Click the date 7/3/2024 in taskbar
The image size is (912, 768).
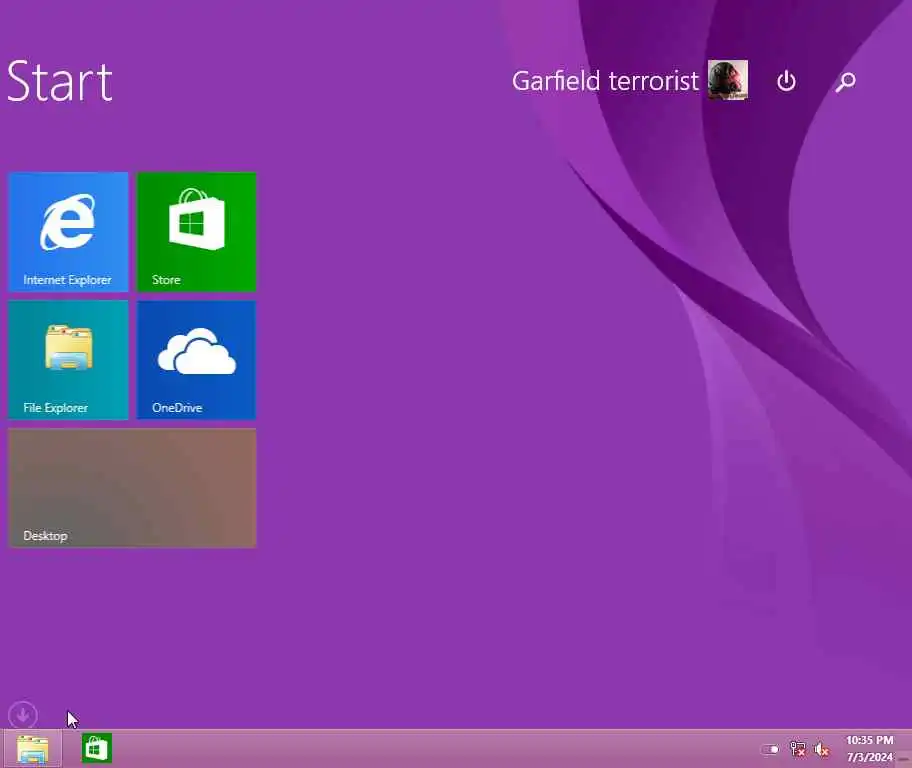pos(870,757)
